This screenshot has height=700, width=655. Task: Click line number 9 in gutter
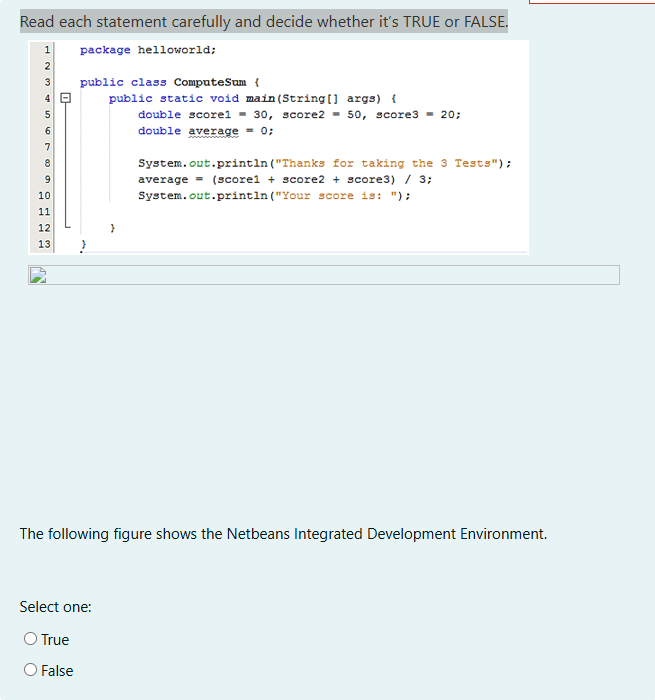(47, 179)
